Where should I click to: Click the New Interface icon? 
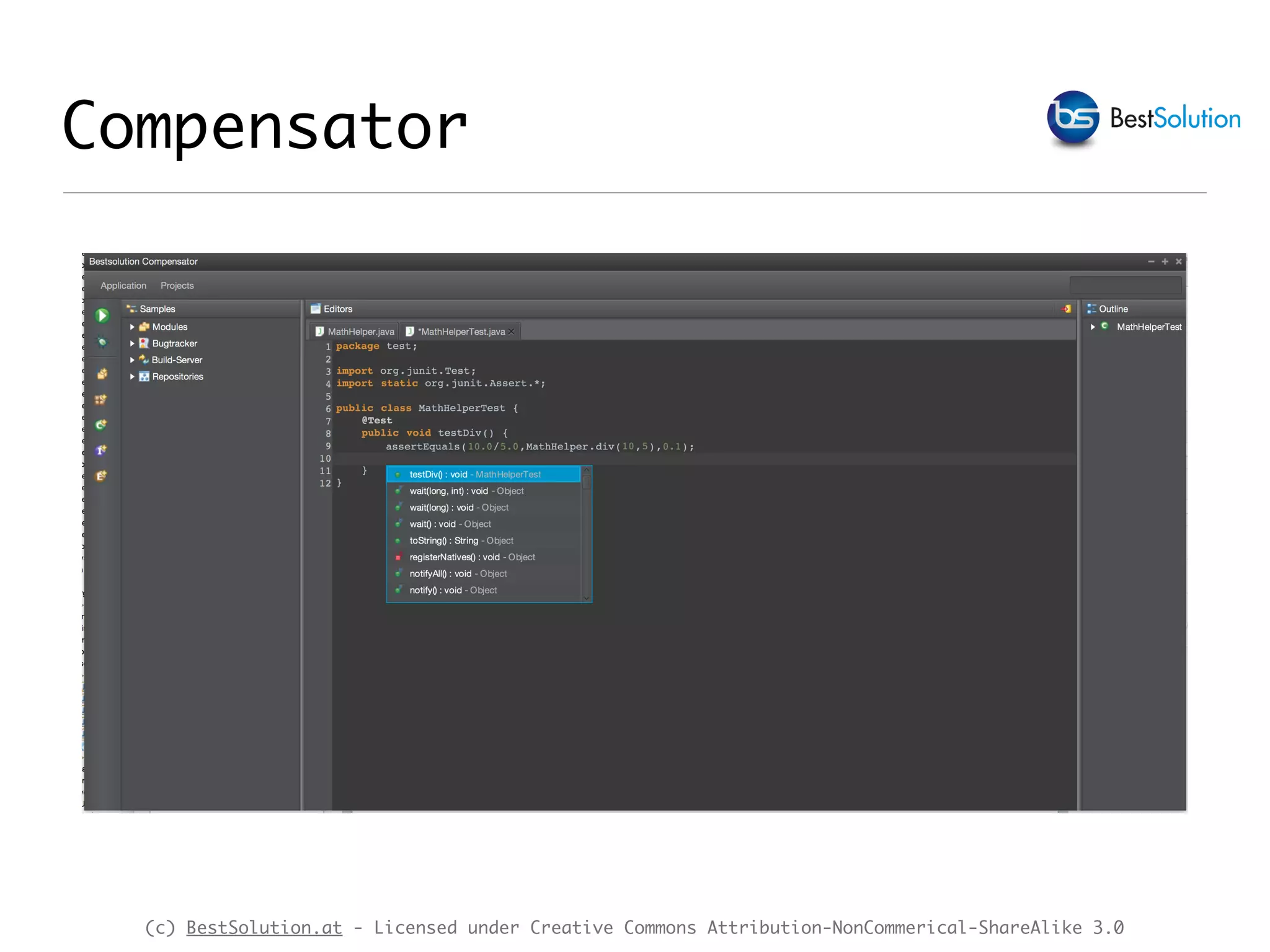click(x=101, y=451)
